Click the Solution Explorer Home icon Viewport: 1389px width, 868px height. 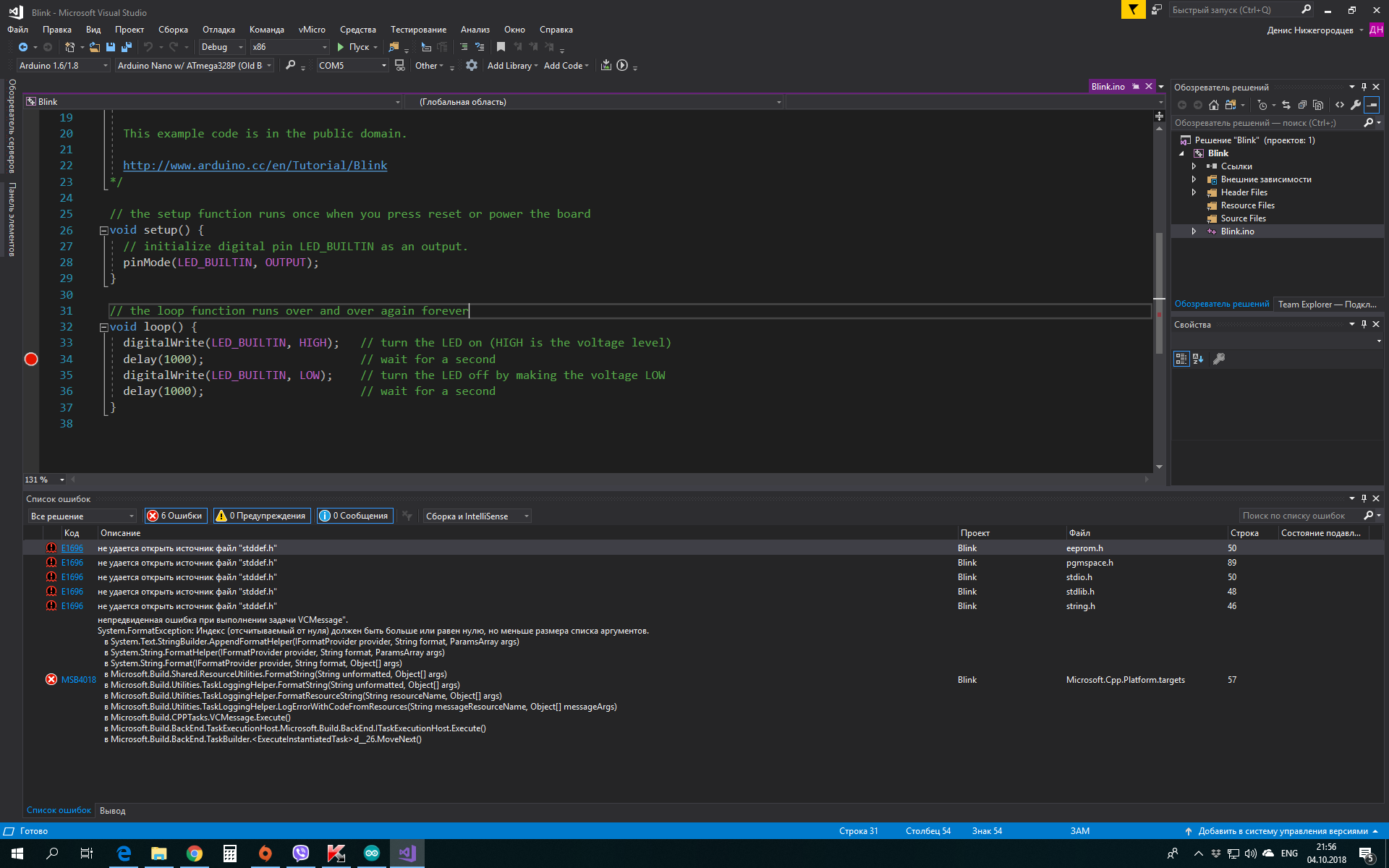coord(1214,105)
